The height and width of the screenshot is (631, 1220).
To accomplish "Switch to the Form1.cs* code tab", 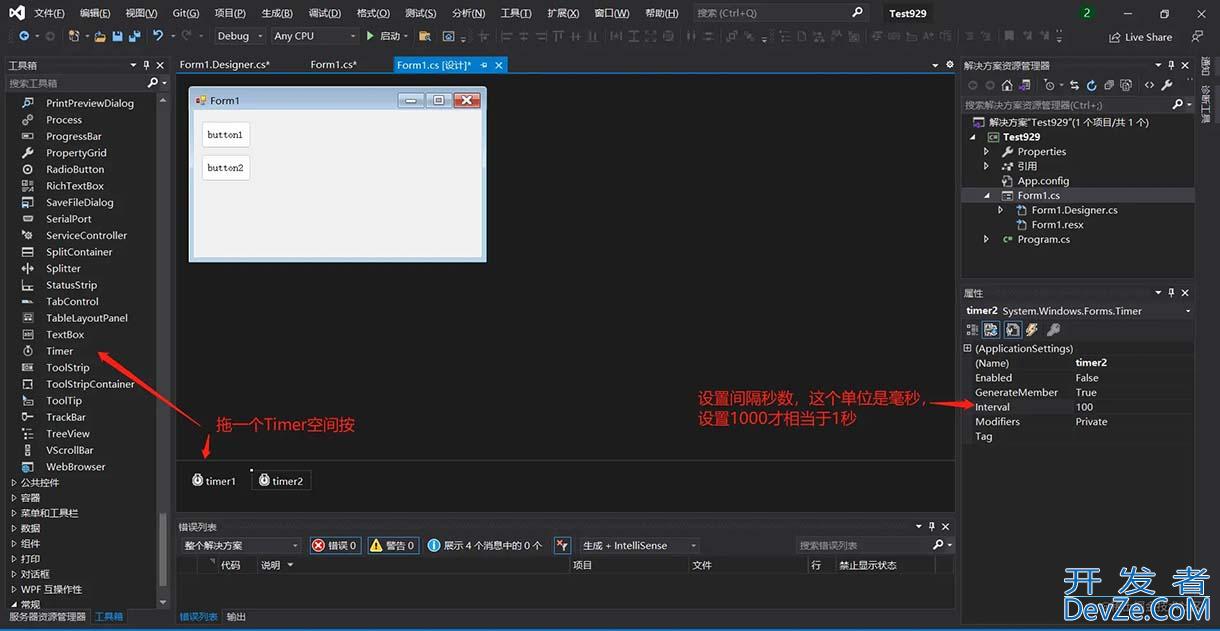I will pyautogui.click(x=334, y=65).
